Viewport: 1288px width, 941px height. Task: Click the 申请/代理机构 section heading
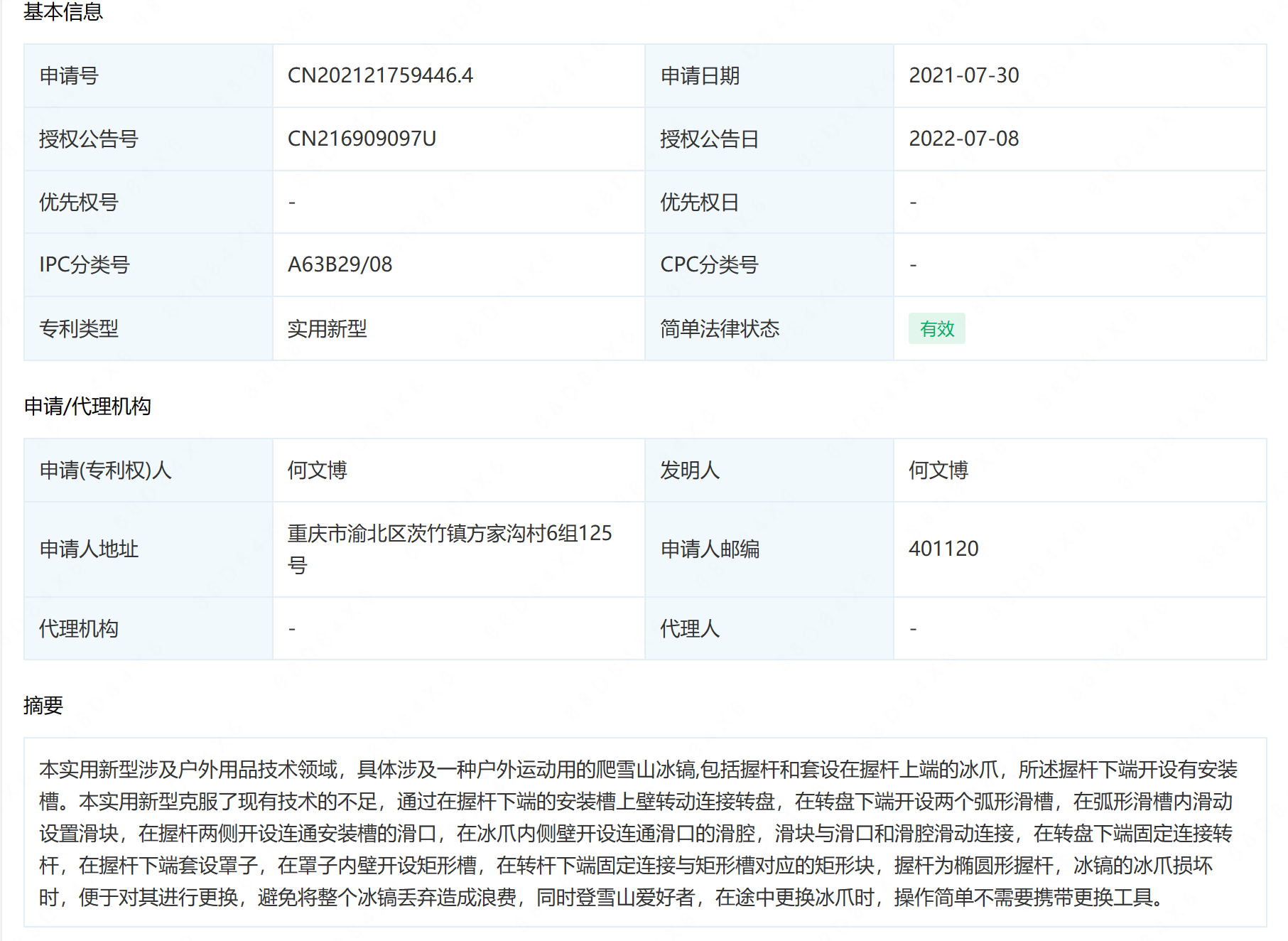click(x=87, y=406)
